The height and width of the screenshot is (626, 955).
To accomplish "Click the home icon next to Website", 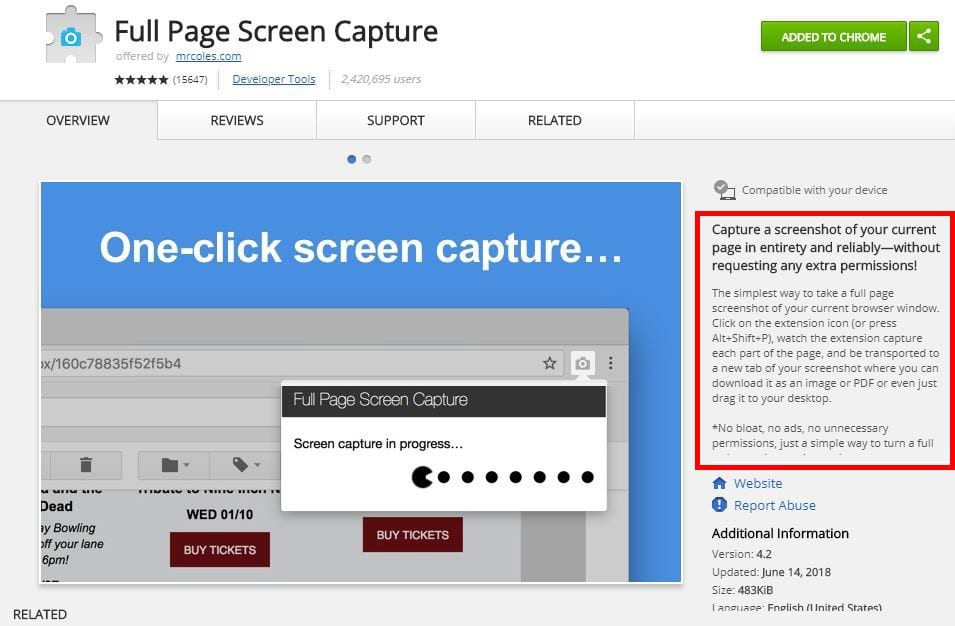I will [x=719, y=483].
